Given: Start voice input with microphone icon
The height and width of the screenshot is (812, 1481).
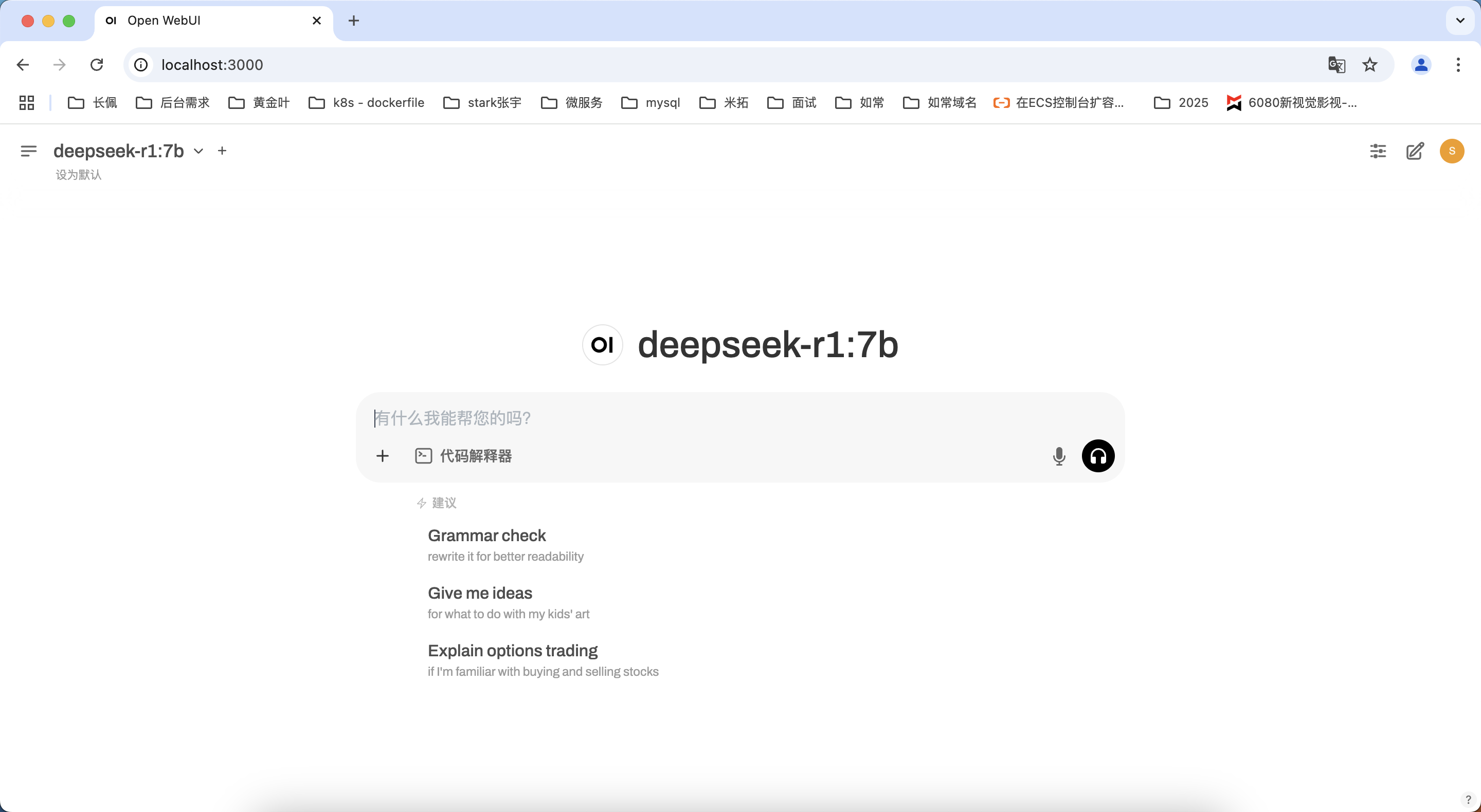Looking at the screenshot, I should pyautogui.click(x=1058, y=456).
